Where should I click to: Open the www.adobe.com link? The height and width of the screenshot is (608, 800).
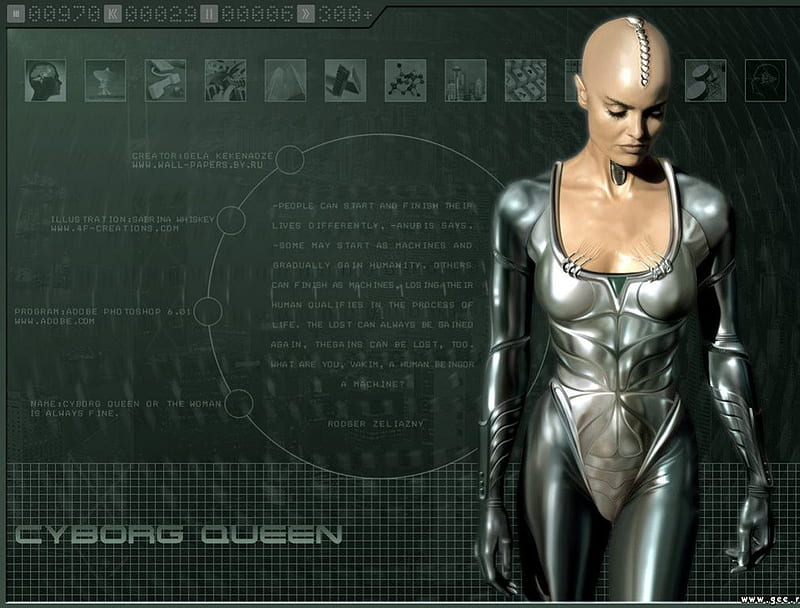point(55,321)
